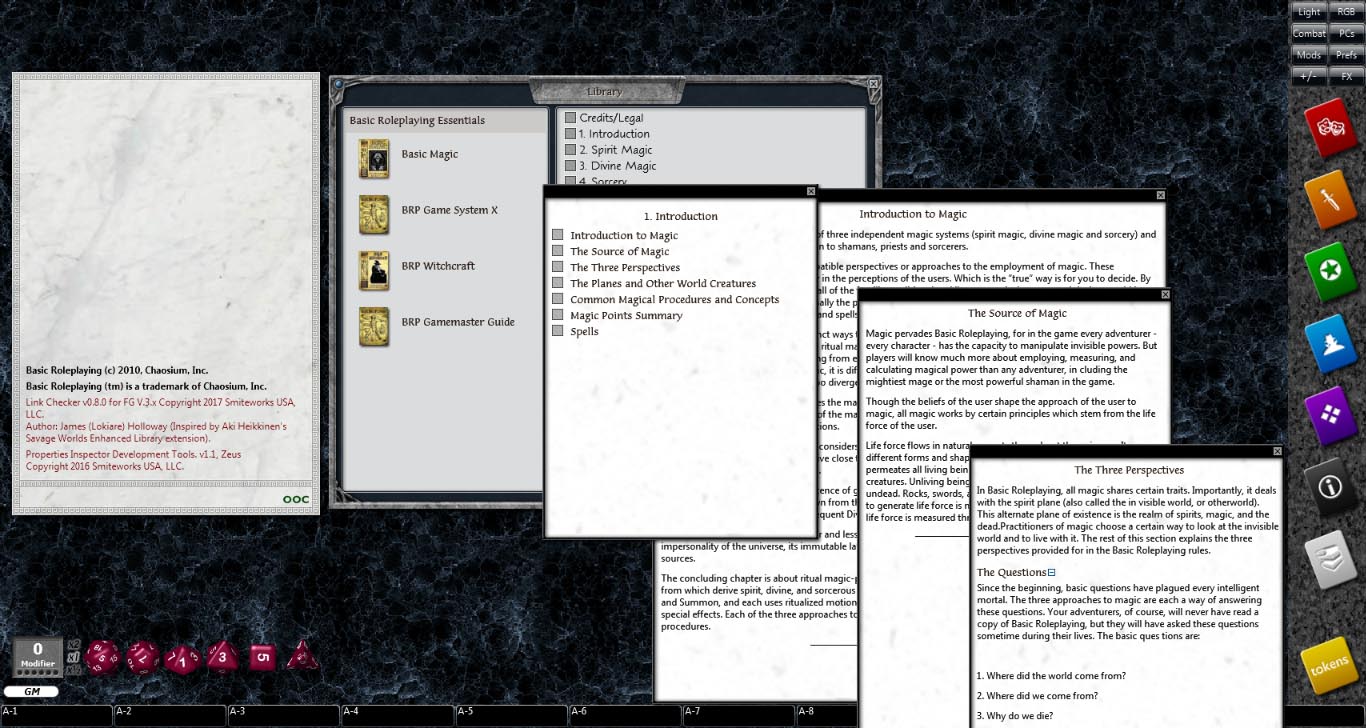Open the purple dice sidebar icon
The width and height of the screenshot is (1366, 728).
tap(1333, 415)
